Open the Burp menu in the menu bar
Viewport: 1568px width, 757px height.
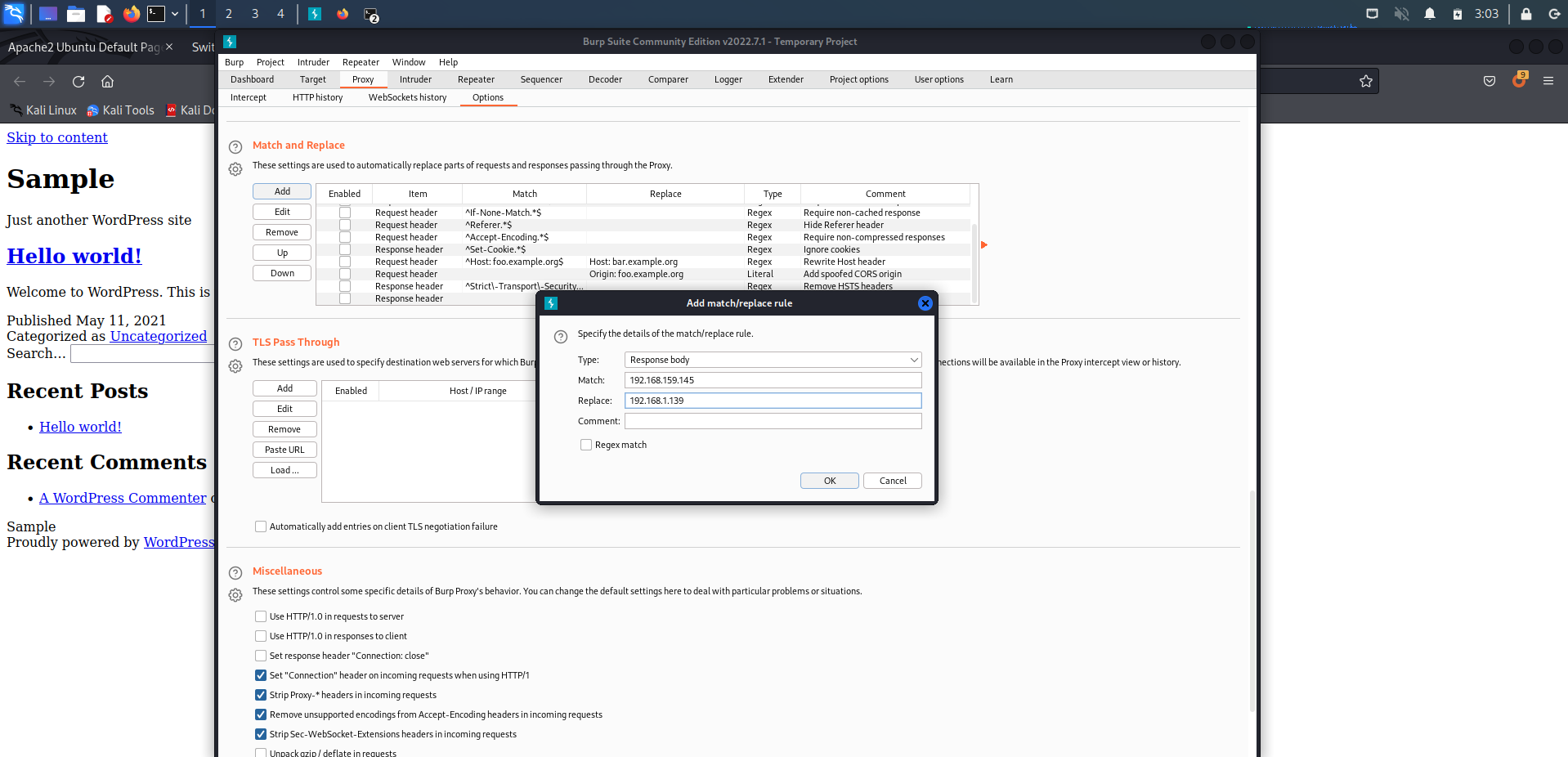[x=235, y=62]
